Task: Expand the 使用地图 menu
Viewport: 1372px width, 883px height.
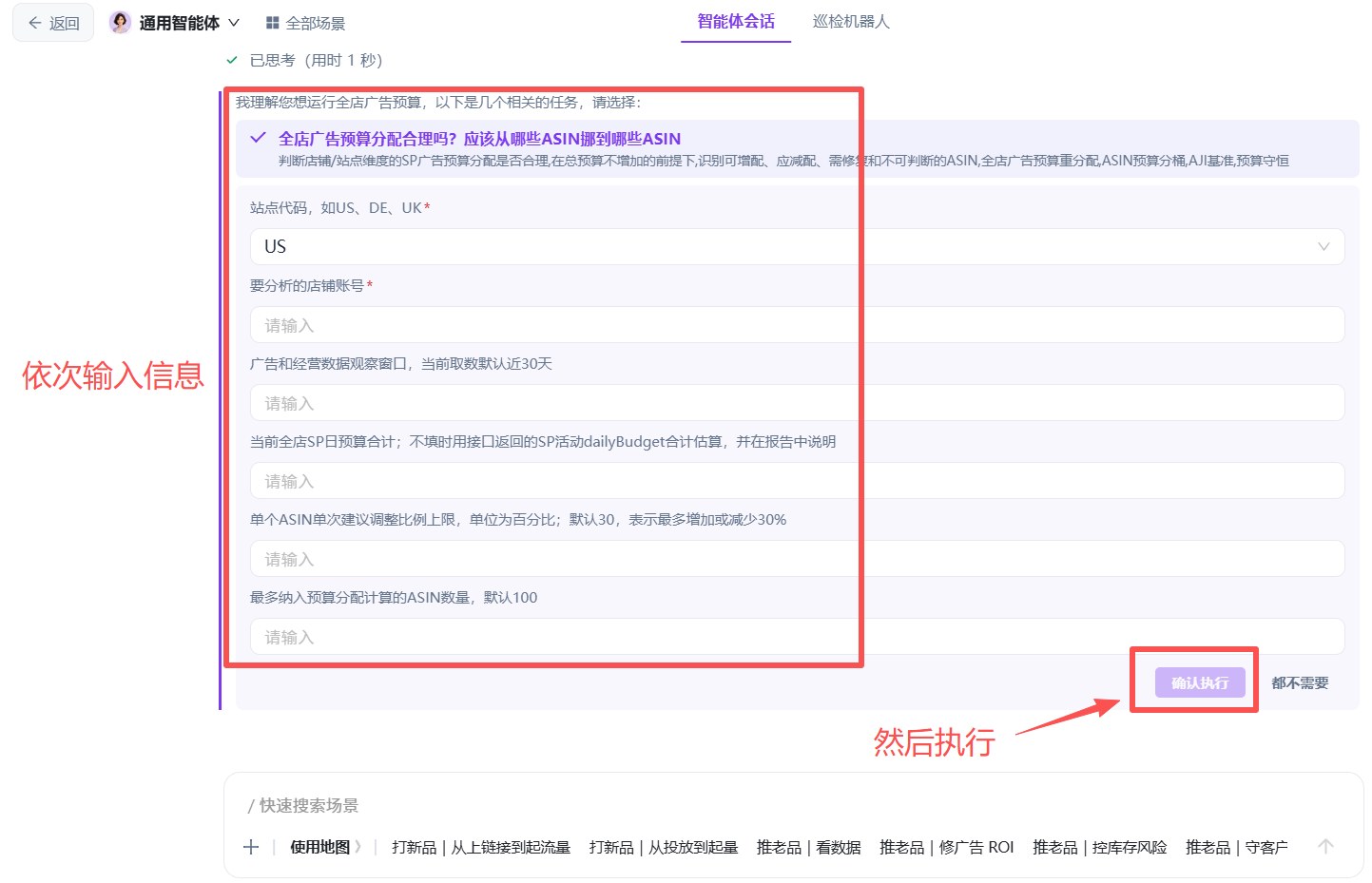Action: [325, 847]
